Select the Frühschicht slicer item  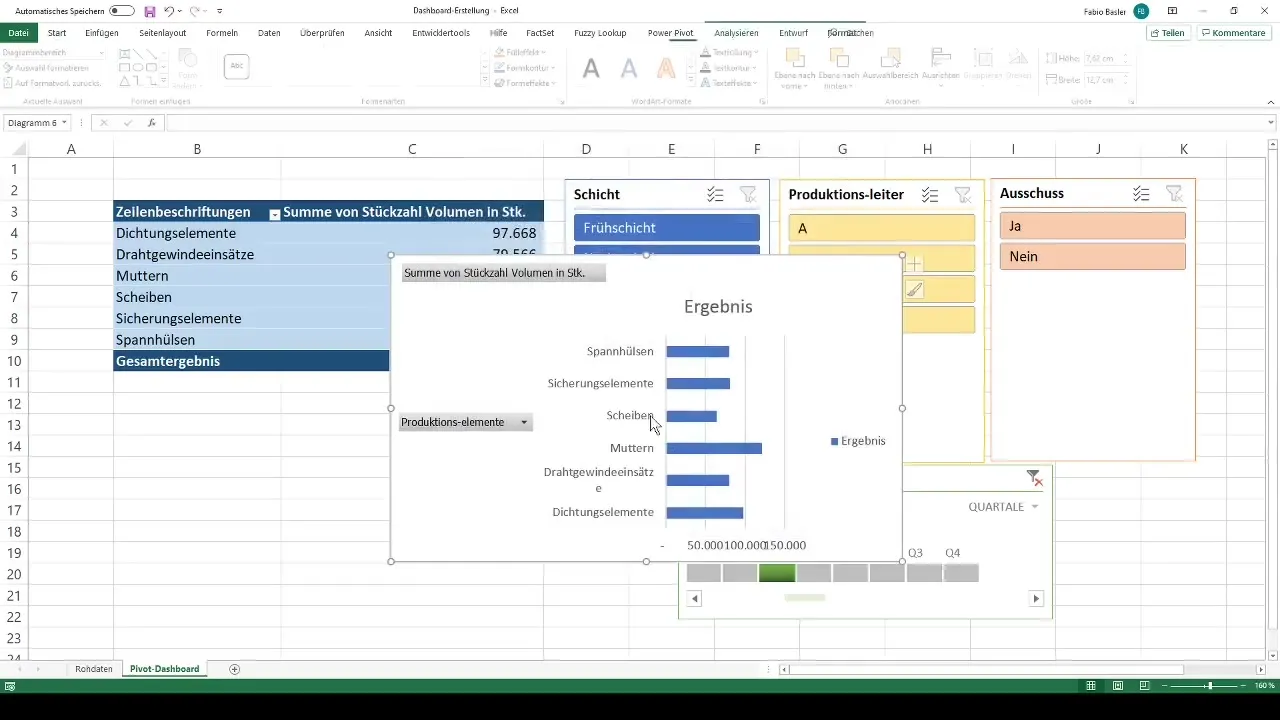click(x=667, y=228)
